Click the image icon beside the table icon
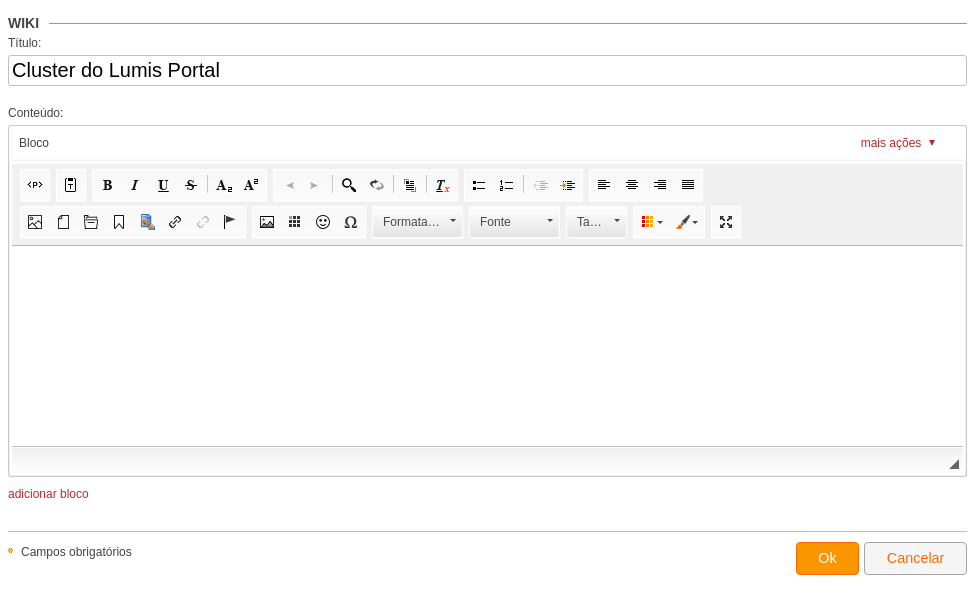The height and width of the screenshot is (608, 975). pos(267,222)
